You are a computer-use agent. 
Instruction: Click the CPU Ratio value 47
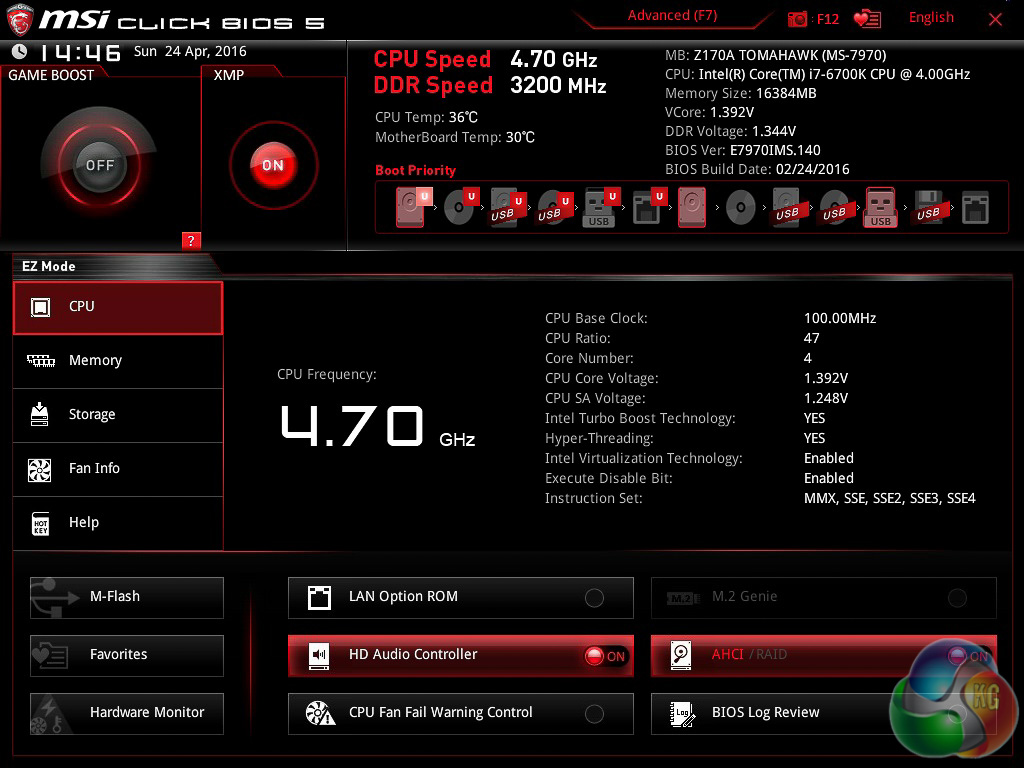coord(811,338)
